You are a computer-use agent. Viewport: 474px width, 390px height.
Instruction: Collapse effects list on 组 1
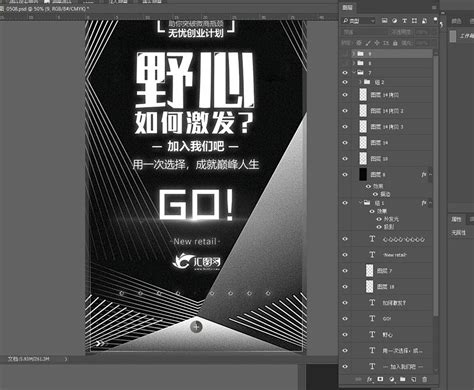tap(430, 203)
